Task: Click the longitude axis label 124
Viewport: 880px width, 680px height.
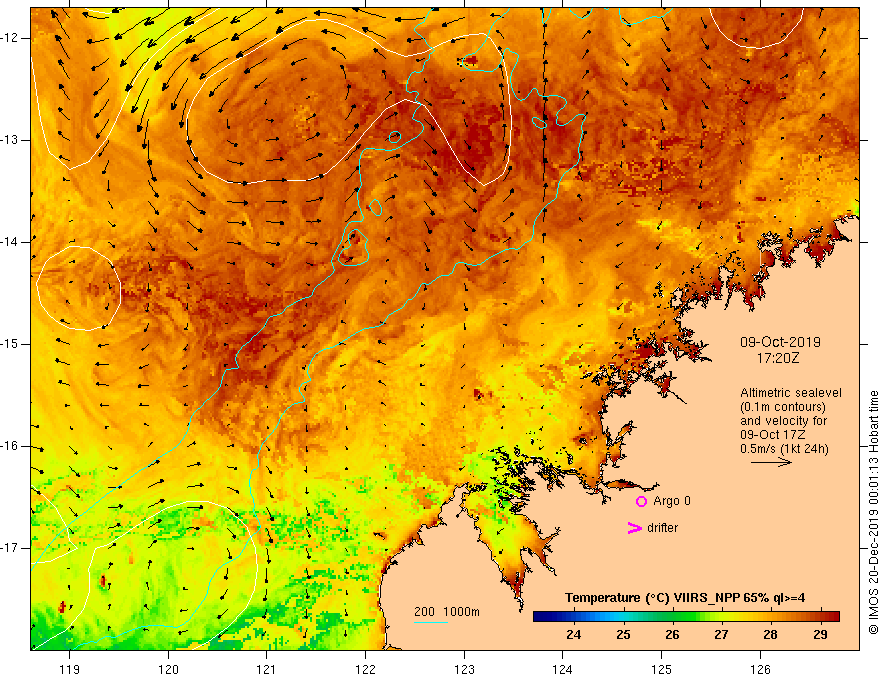Action: tap(563, 669)
